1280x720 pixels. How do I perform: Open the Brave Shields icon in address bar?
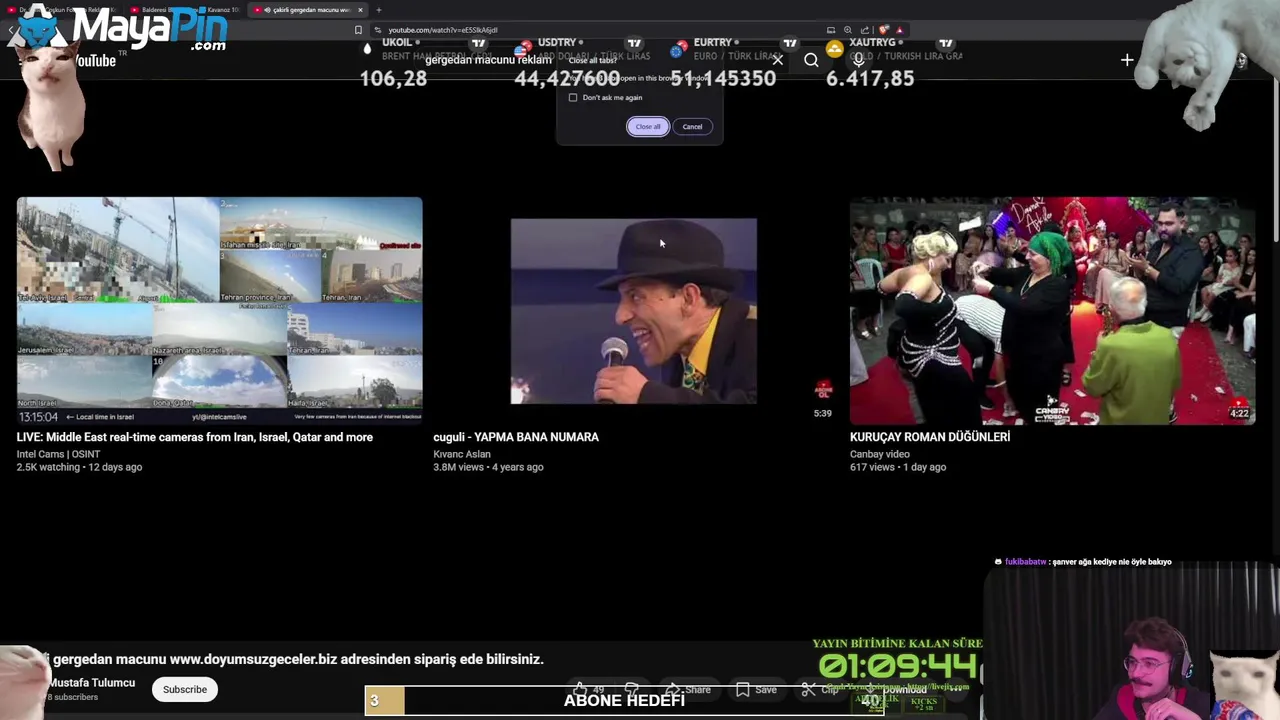[884, 30]
